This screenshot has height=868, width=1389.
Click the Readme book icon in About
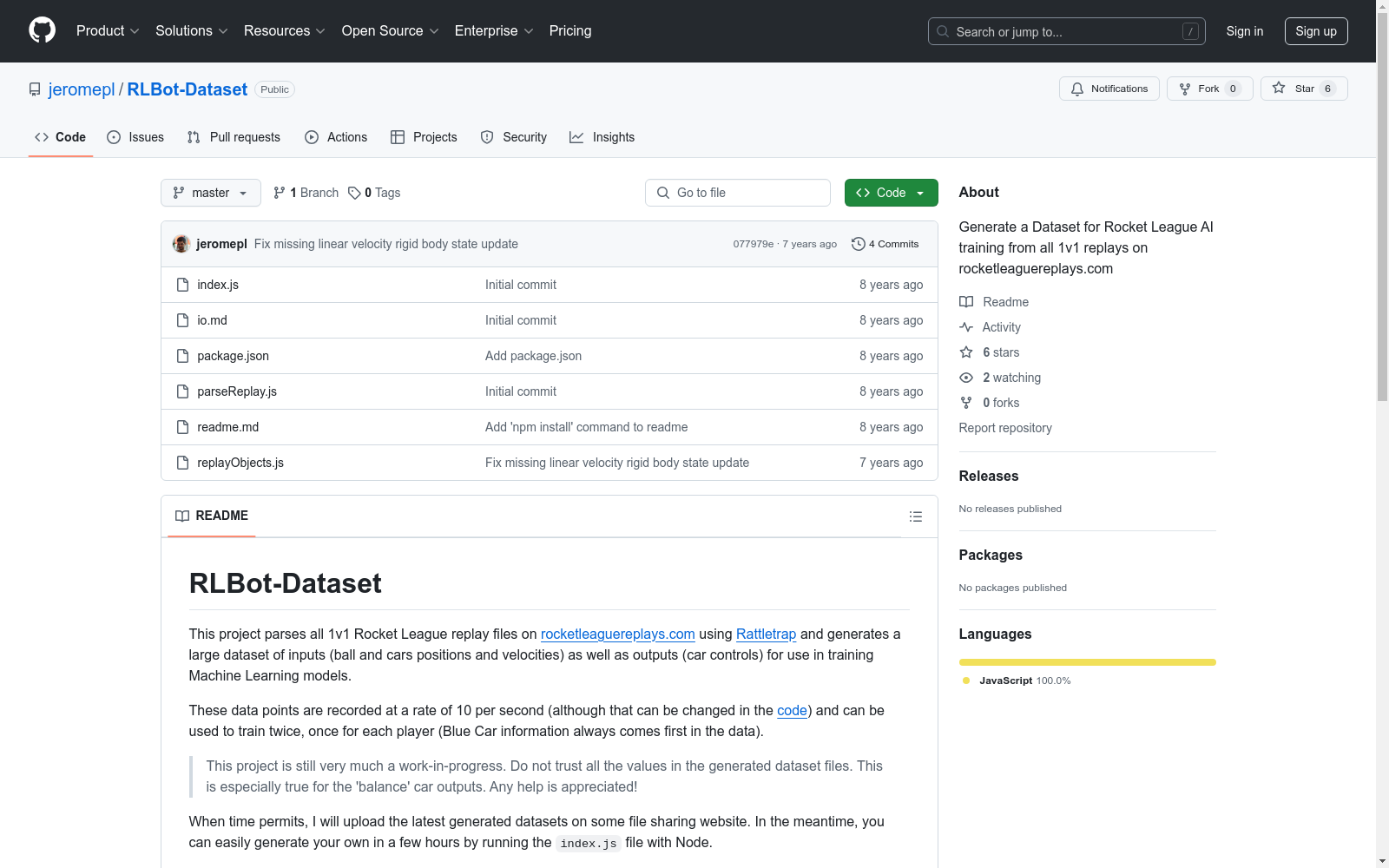point(966,302)
